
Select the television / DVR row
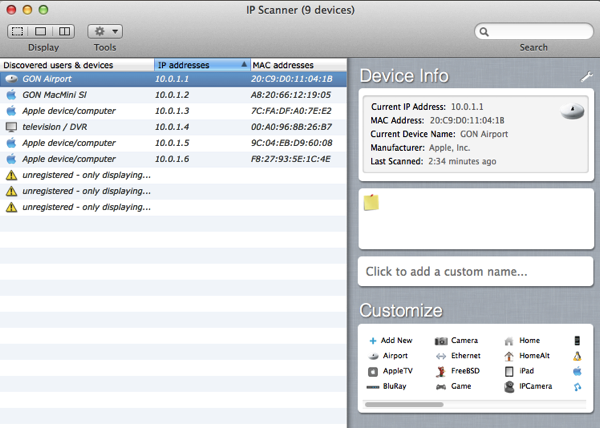click(x=173, y=127)
